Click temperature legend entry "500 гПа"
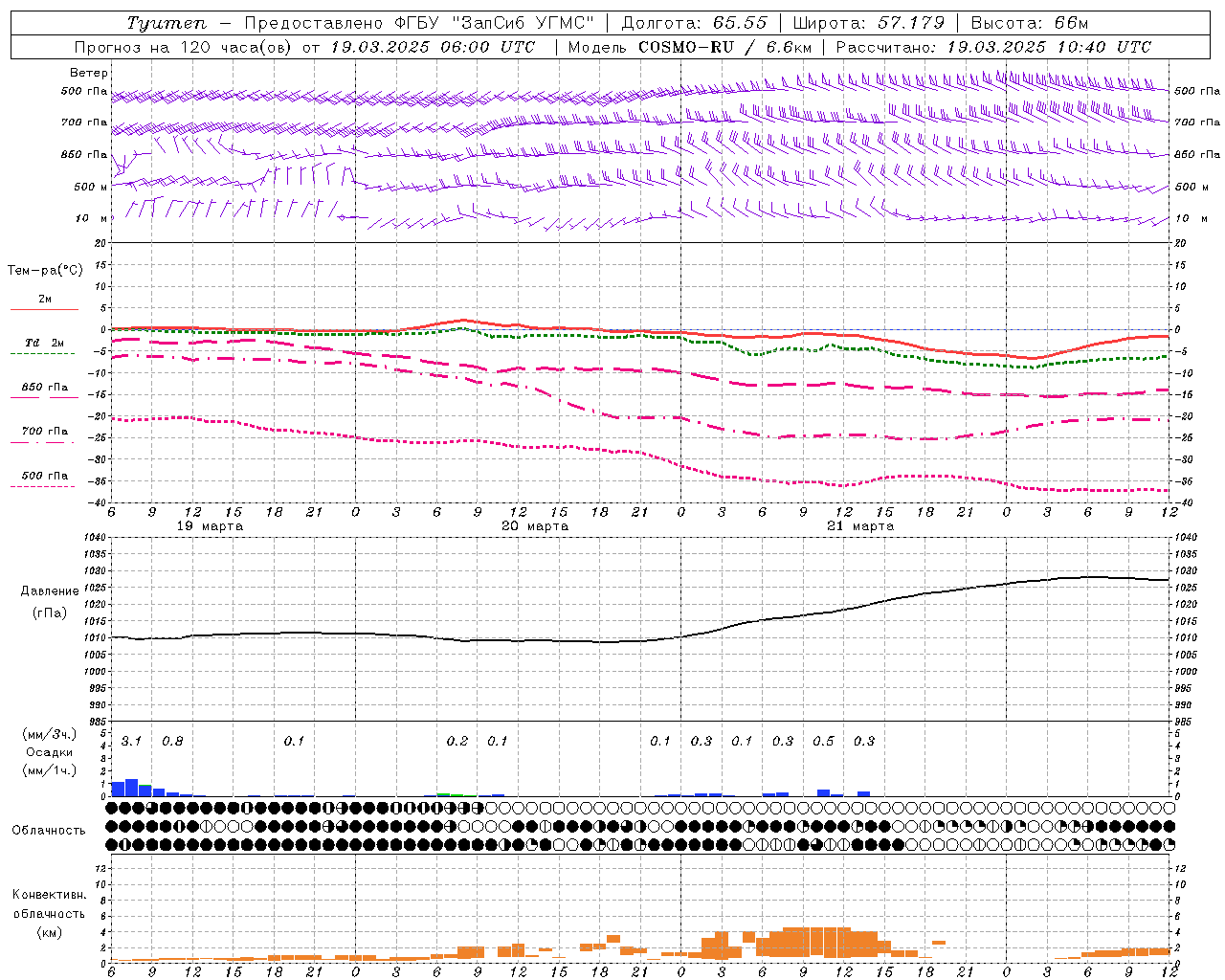Image resolution: width=1225 pixels, height=980 pixels. (x=45, y=476)
